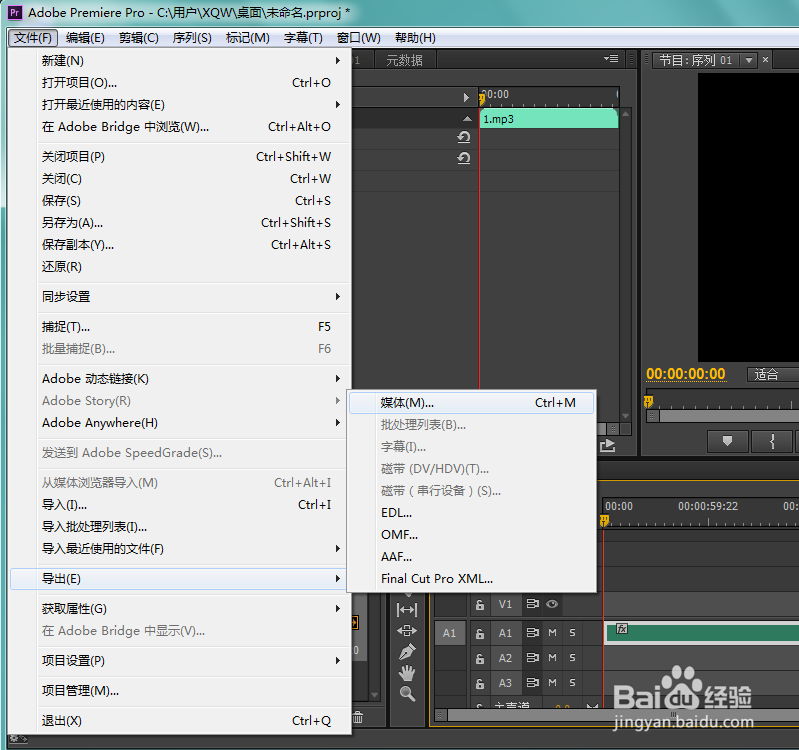The image size is (799, 750).
Task: Click the export frame icon in effect panel
Action: (607, 445)
